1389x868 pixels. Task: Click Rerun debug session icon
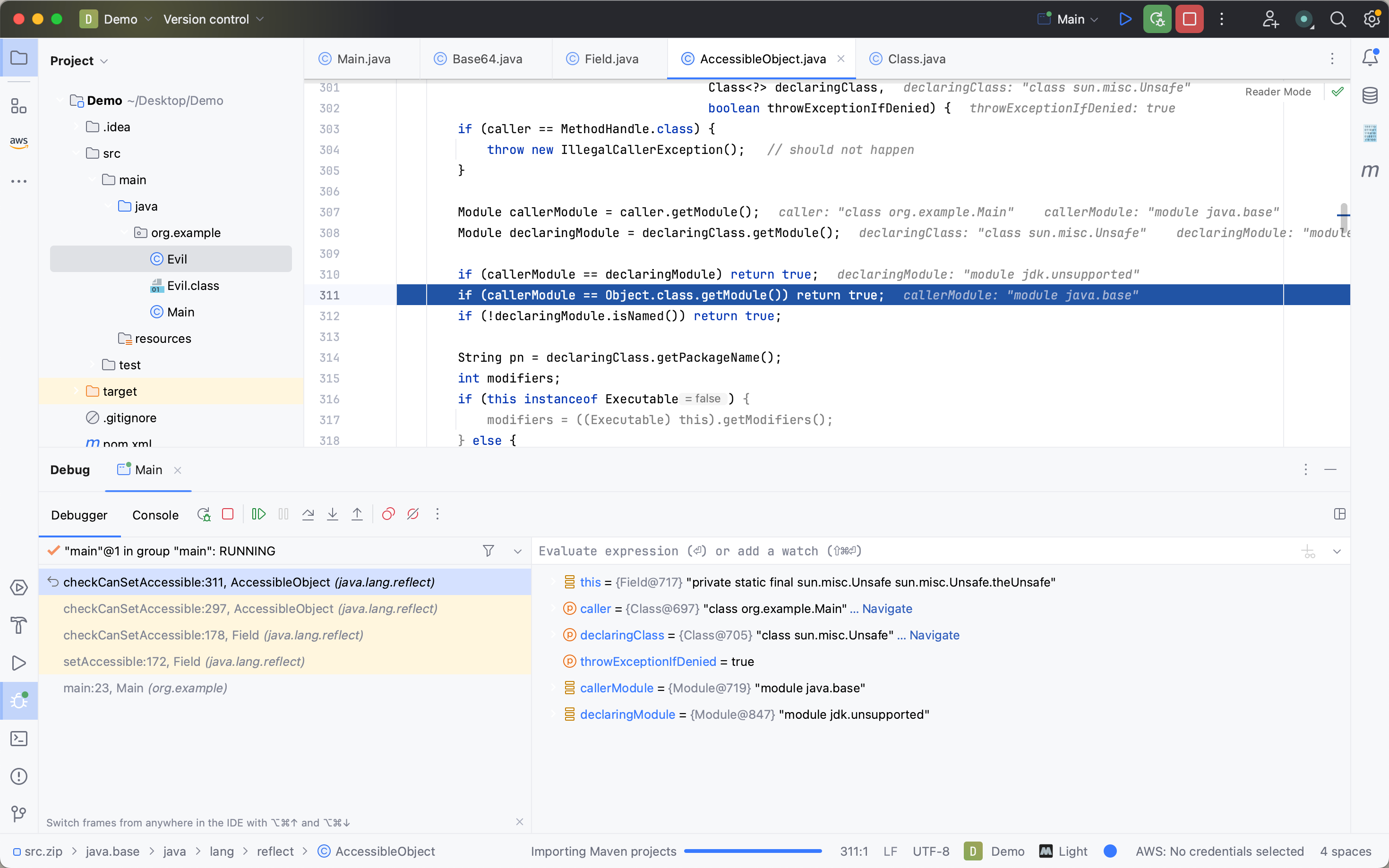pyautogui.click(x=203, y=514)
